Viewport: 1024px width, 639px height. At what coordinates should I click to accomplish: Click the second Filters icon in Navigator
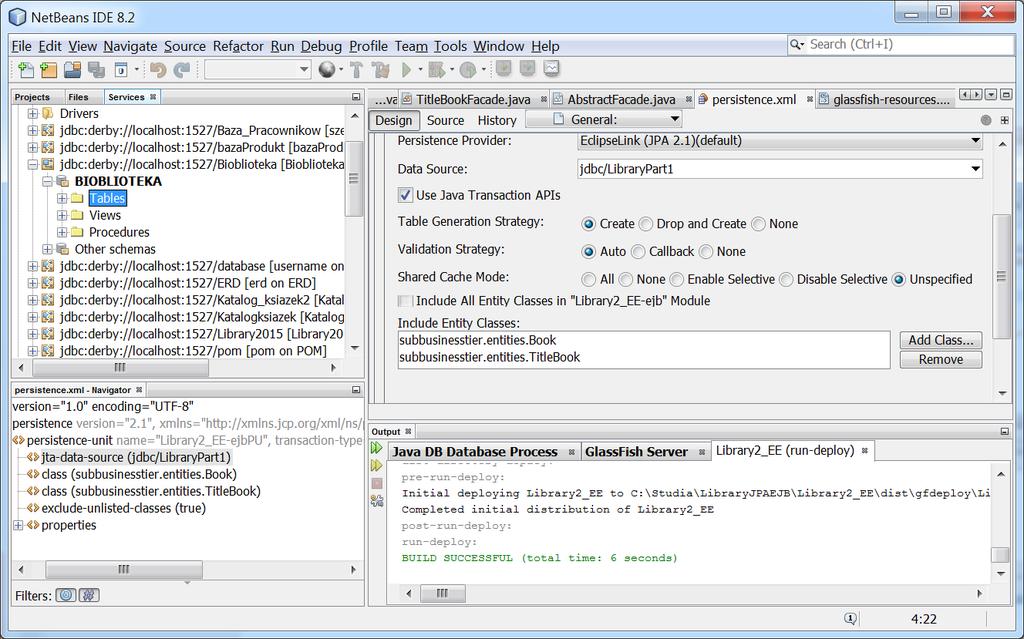[x=89, y=595]
